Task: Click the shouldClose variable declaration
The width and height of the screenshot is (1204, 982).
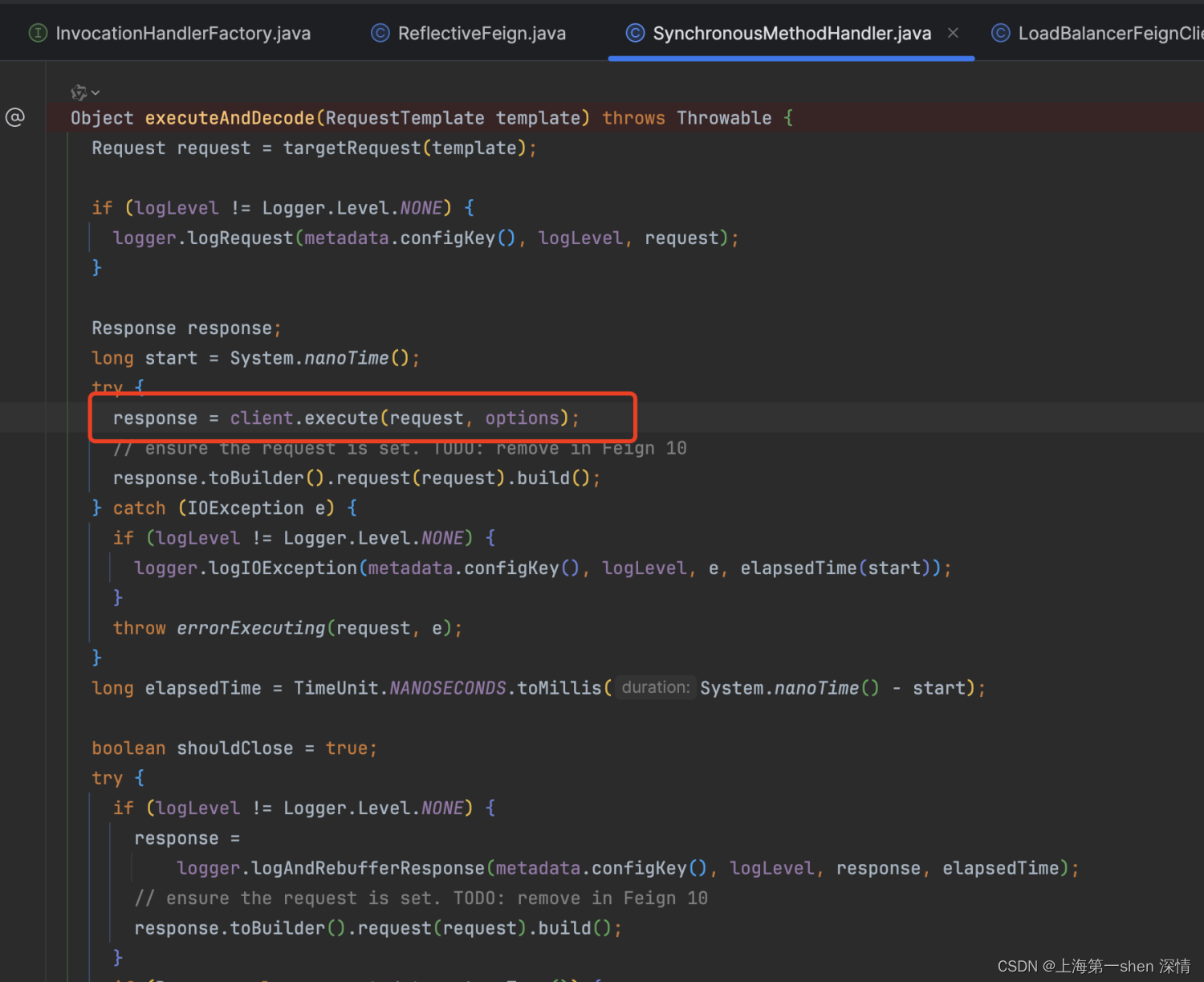Action: 235,748
